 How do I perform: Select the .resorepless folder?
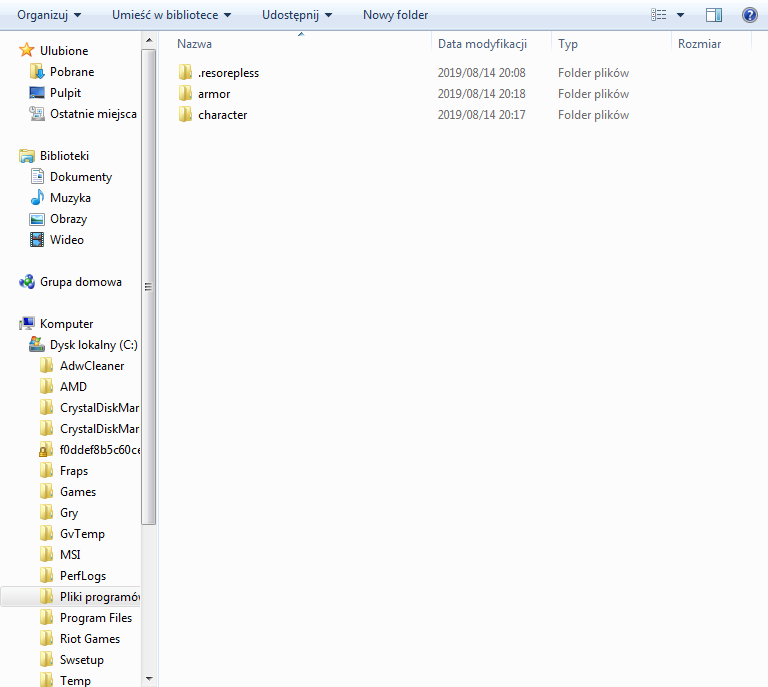click(x=228, y=73)
